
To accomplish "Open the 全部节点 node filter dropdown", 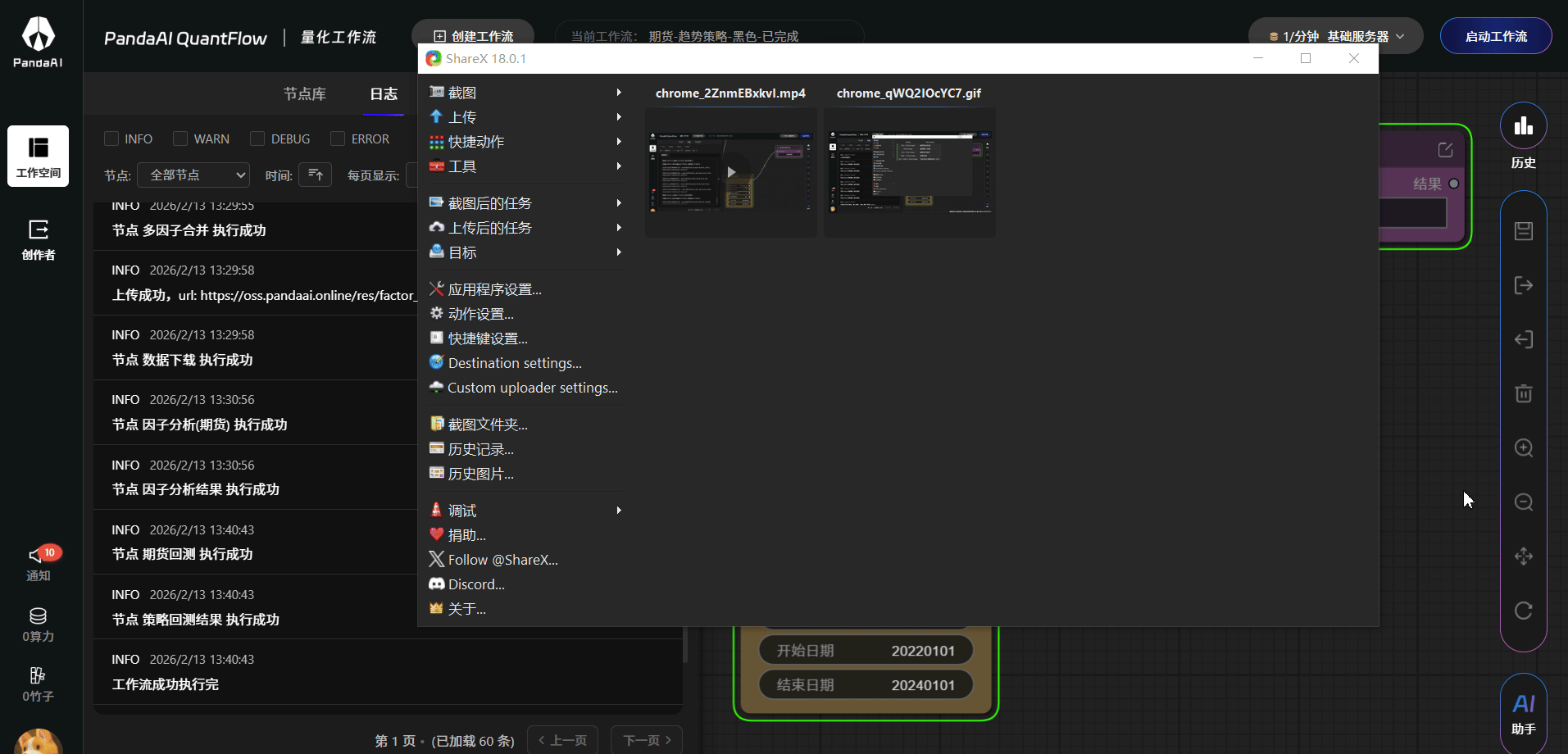I will point(193,175).
